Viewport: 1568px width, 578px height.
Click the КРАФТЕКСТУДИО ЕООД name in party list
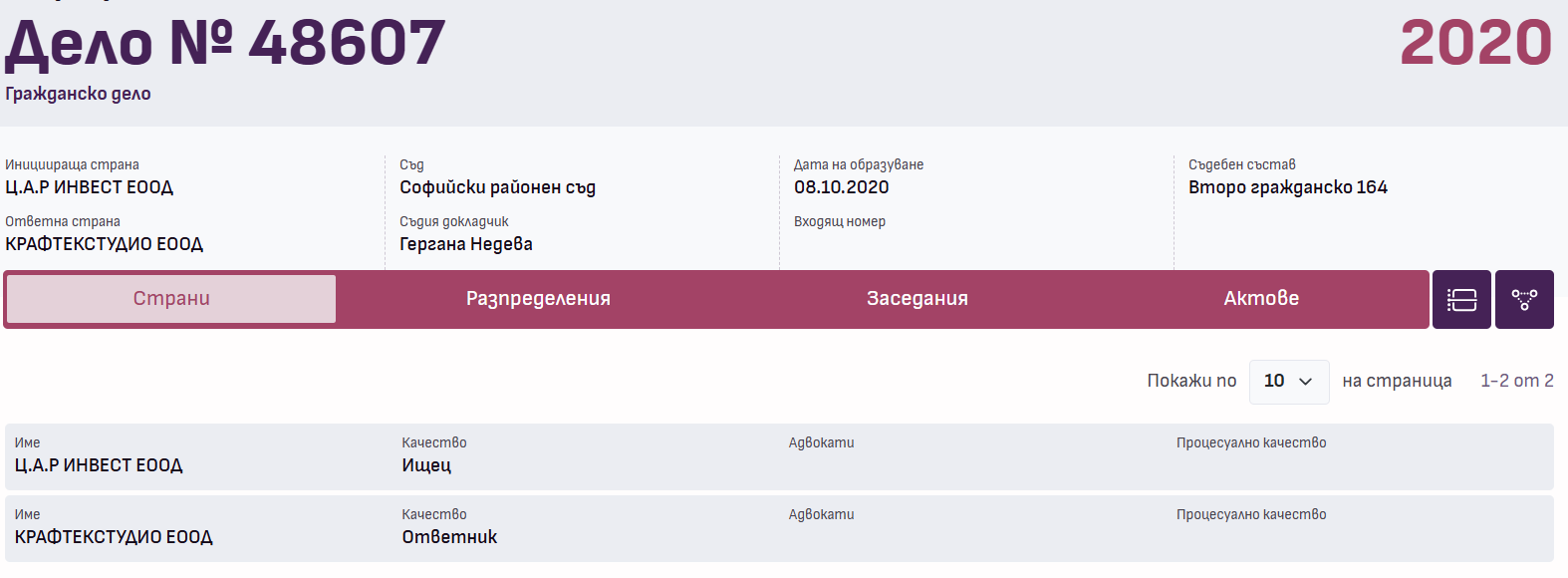(114, 537)
